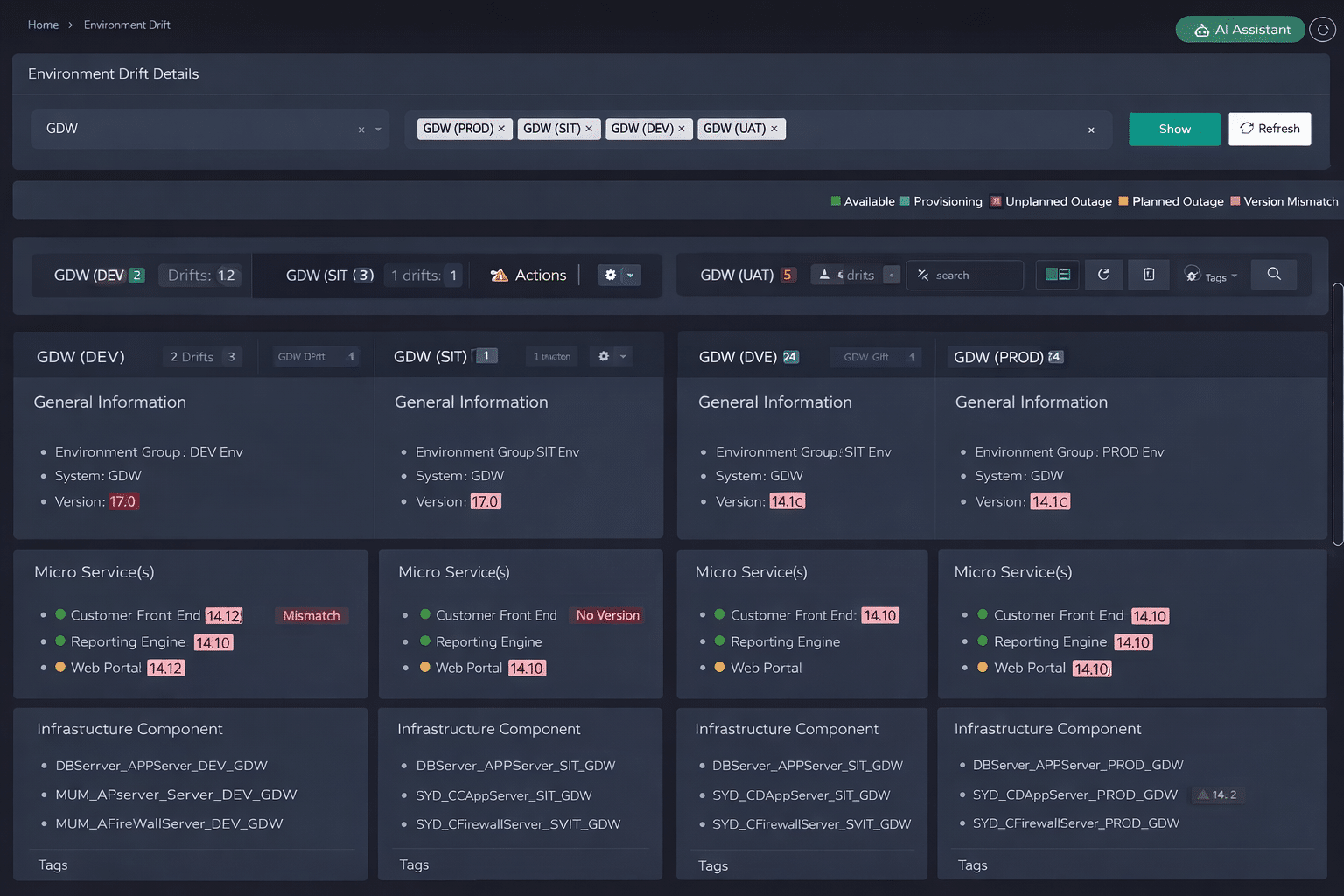Navigate to Home breadcrumb

tap(43, 24)
